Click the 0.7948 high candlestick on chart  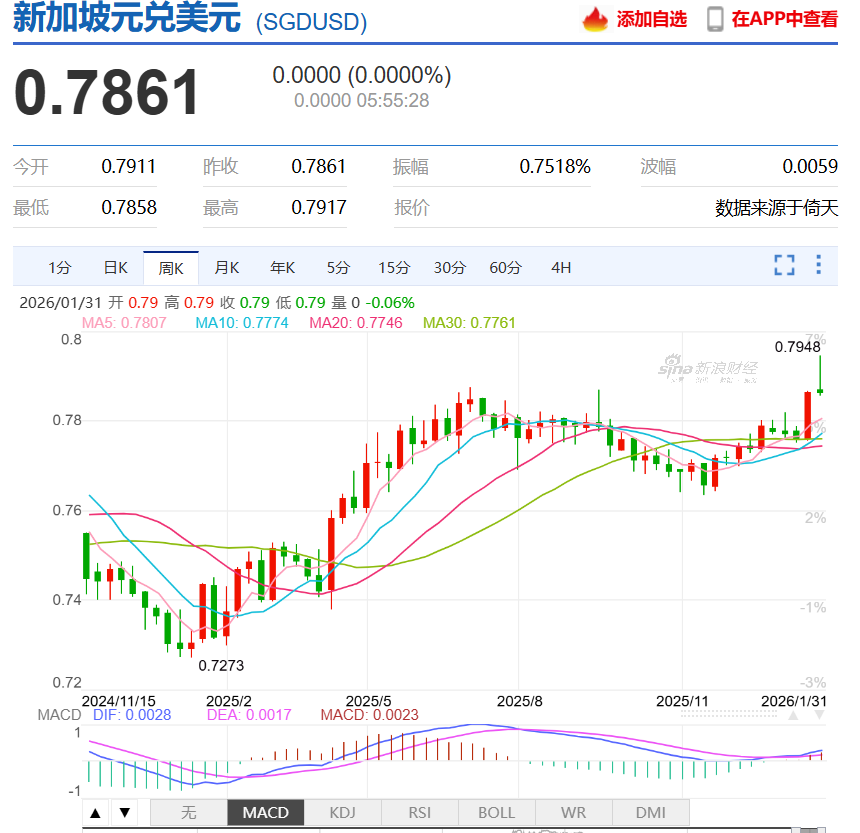pos(820,375)
